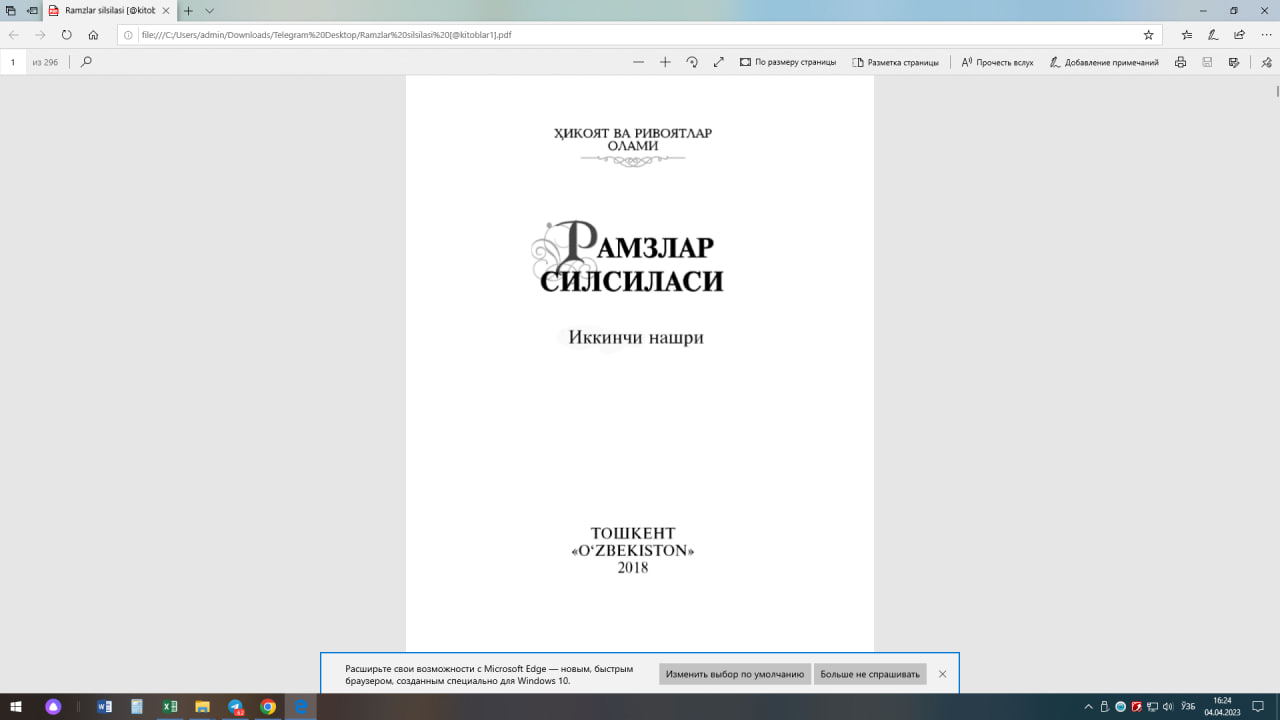Click По размеру страницы fit button
Viewport: 1280px width, 720px height.
[x=788, y=62]
